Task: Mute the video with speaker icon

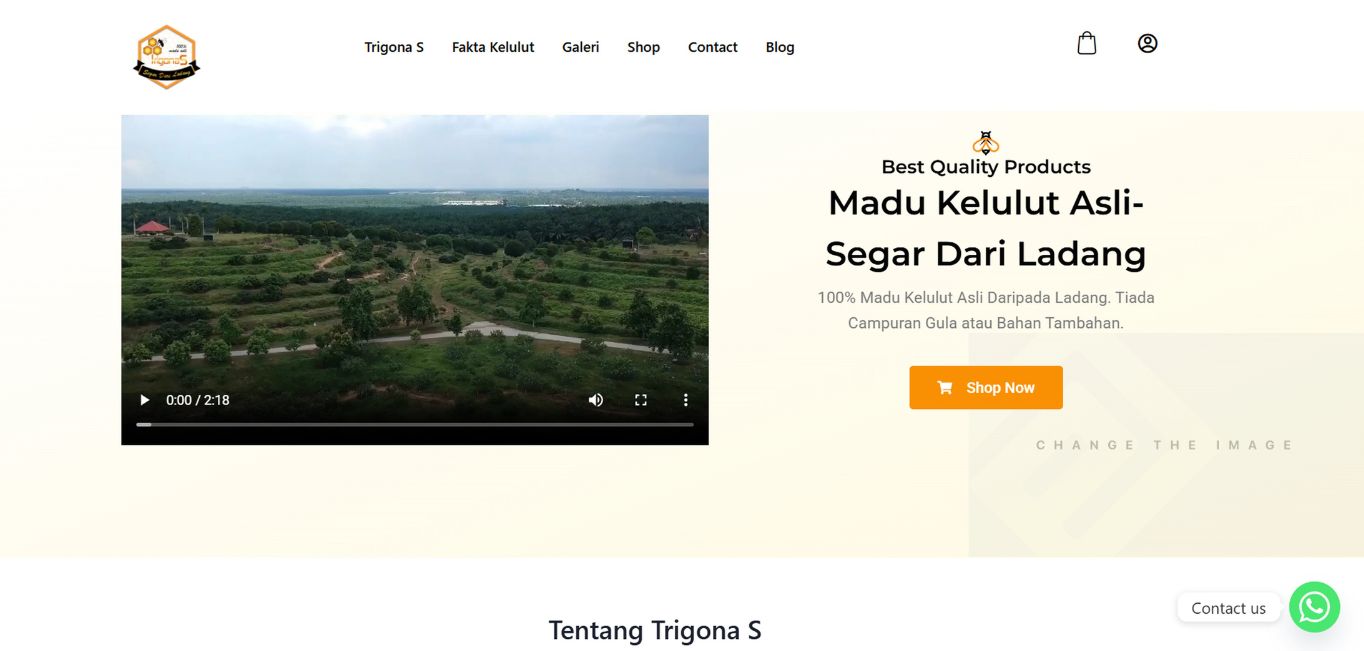Action: 596,400
